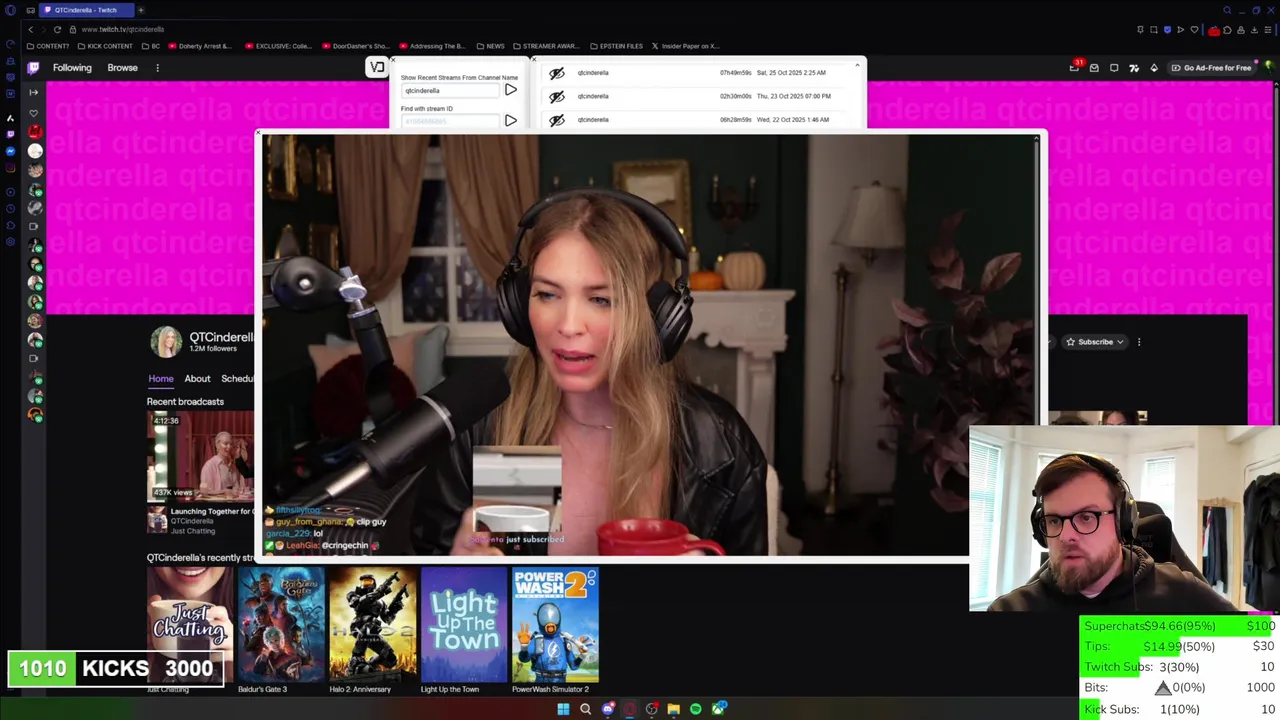Close the stream search popup panel

[392, 60]
